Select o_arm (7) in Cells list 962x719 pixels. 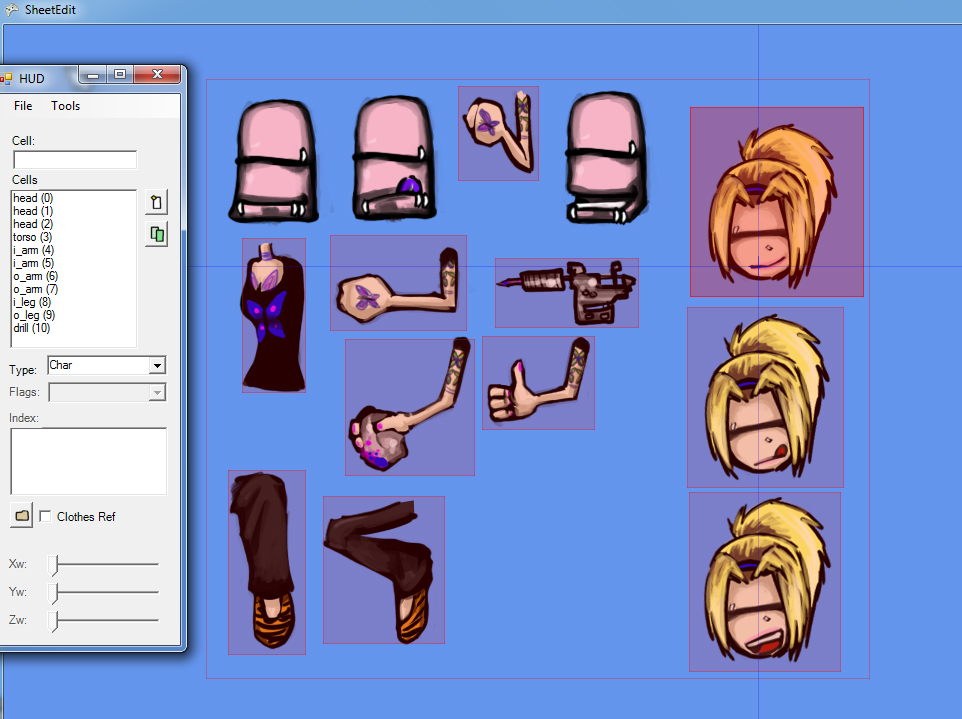click(x=36, y=289)
